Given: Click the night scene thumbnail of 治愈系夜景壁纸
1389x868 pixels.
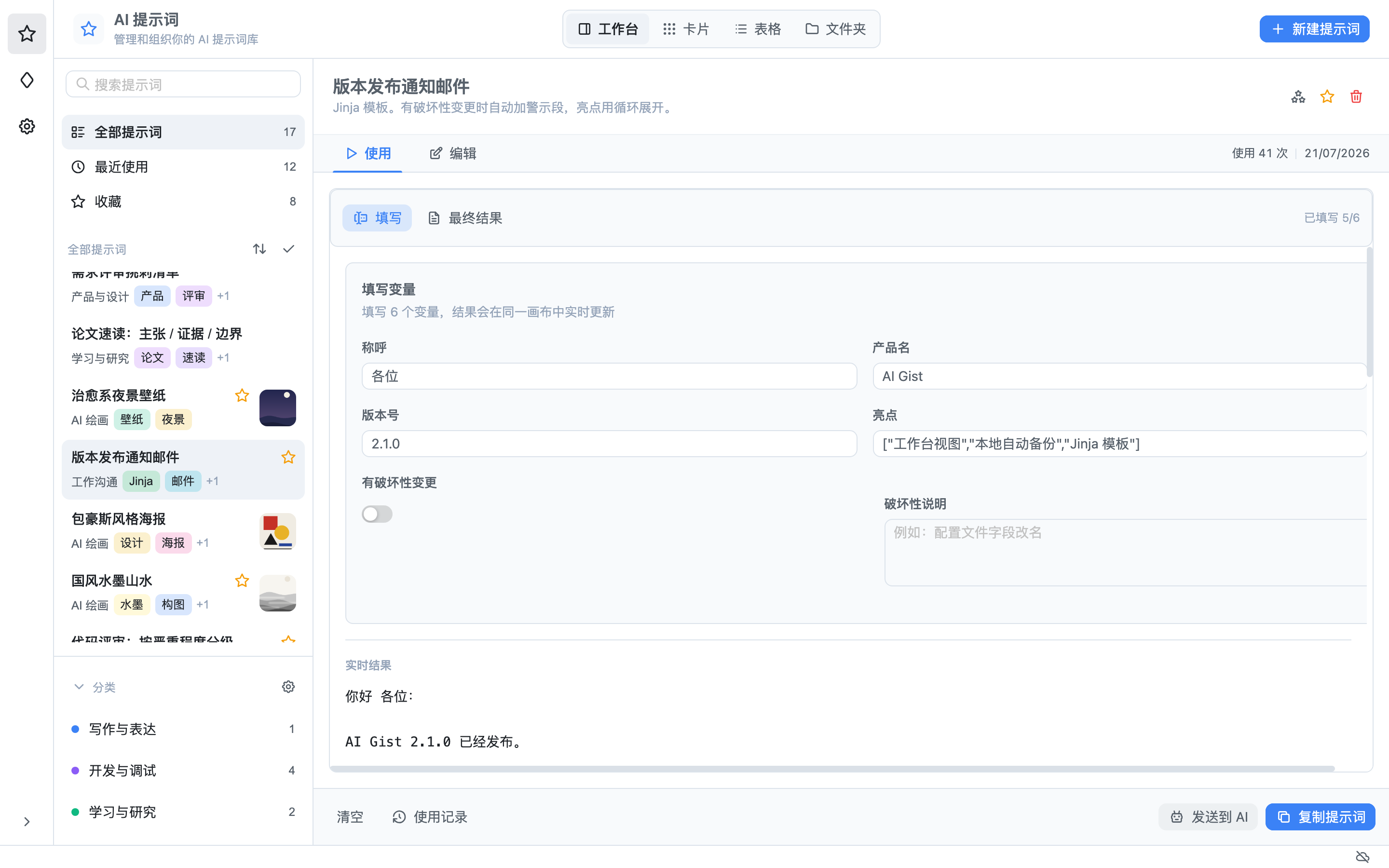Looking at the screenshot, I should click(278, 407).
